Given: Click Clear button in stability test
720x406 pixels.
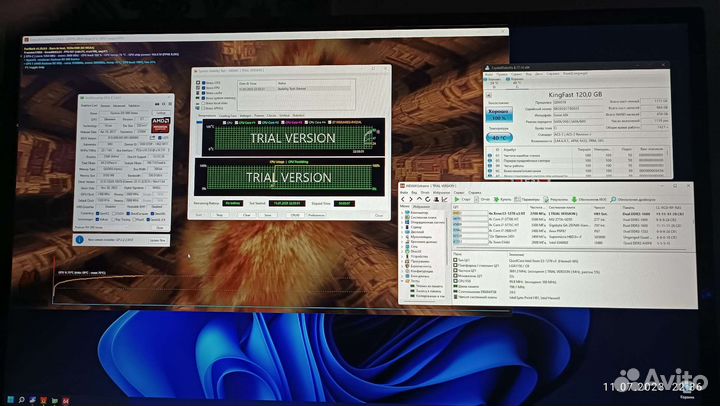Looking at the screenshot, I should pos(247,215).
